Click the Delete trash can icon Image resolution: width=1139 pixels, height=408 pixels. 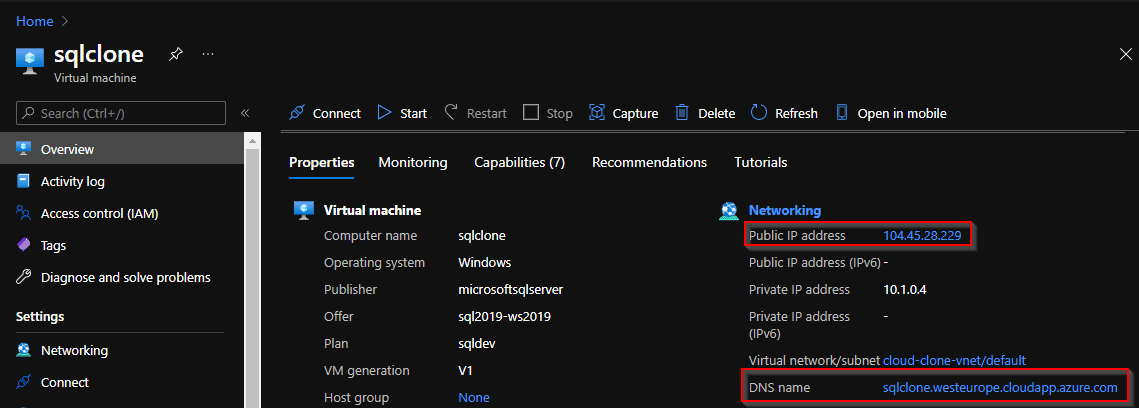(681, 113)
